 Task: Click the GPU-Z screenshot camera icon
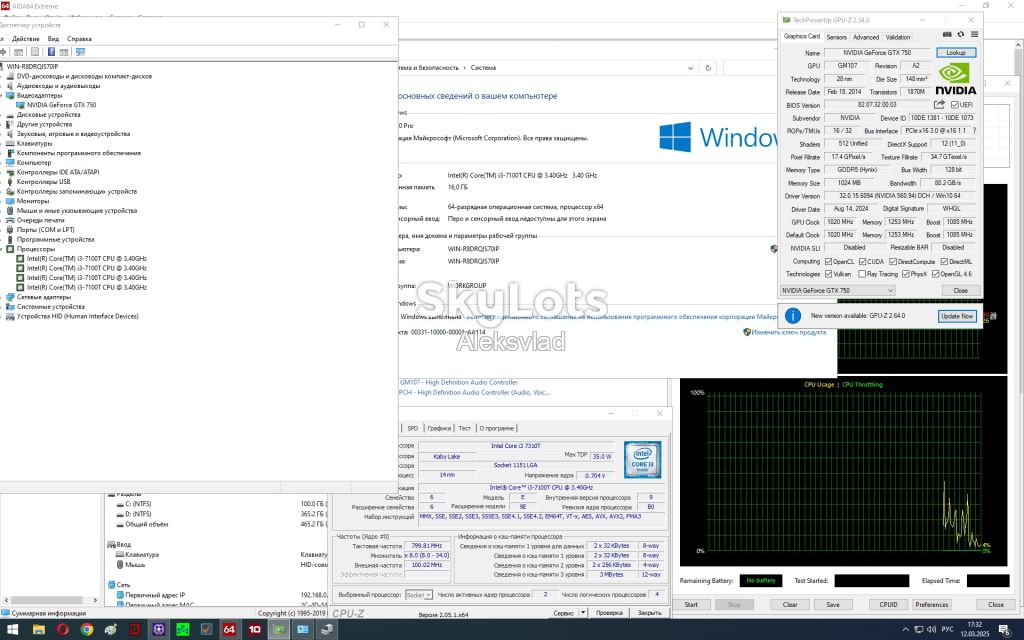947,35
